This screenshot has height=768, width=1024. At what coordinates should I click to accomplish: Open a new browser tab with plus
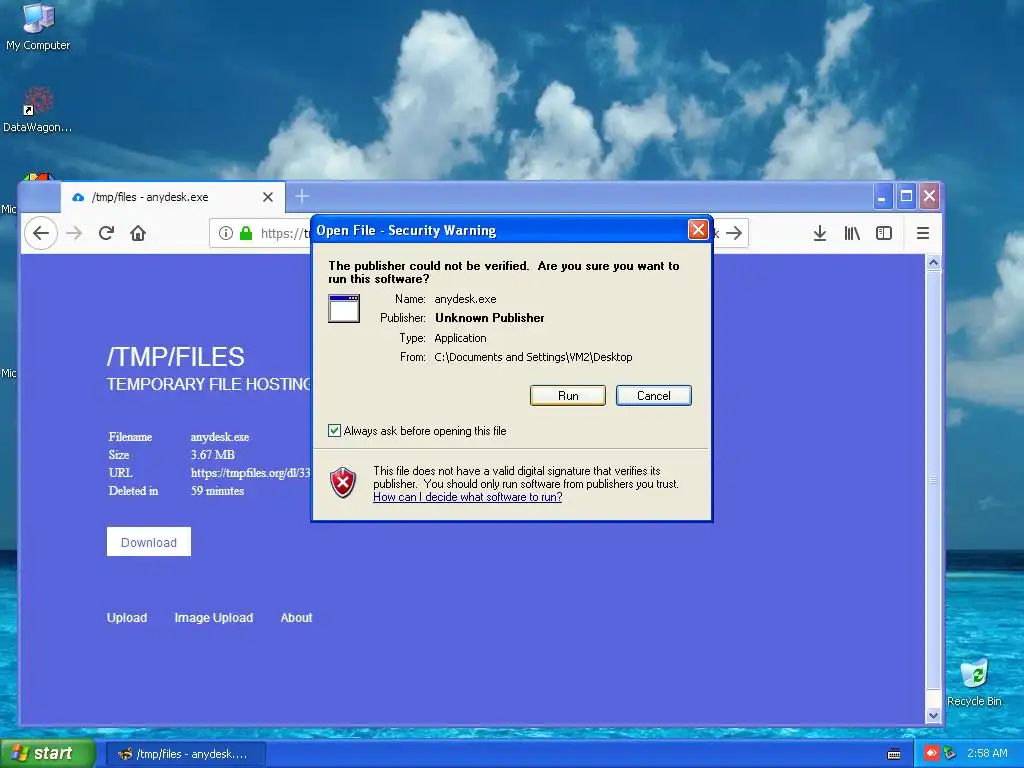[x=302, y=196]
